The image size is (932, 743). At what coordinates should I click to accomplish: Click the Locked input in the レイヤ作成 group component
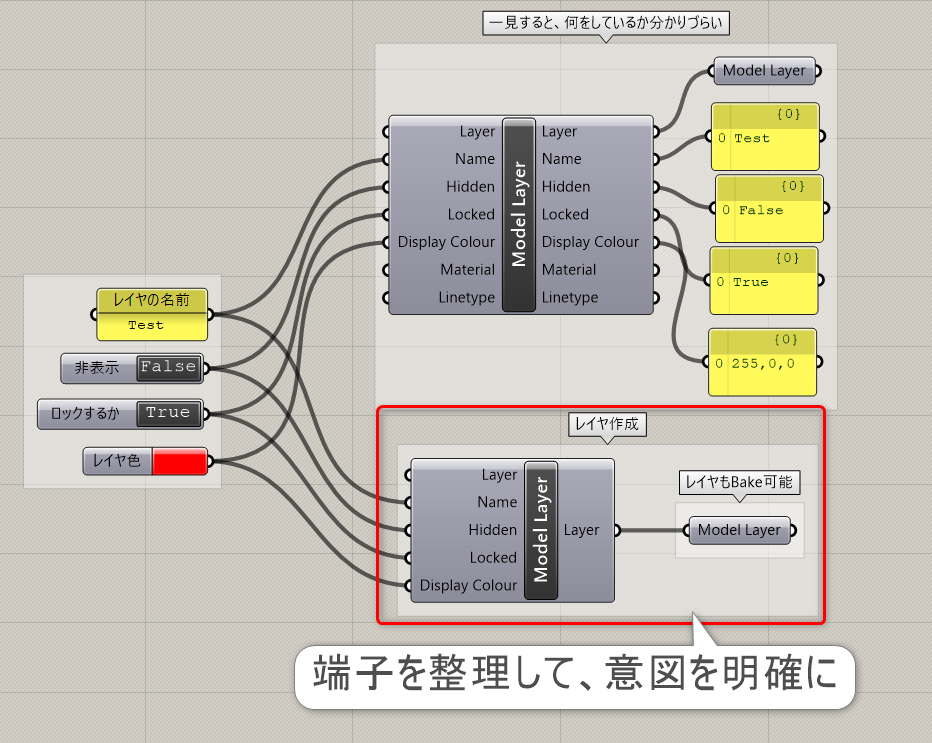tap(493, 558)
